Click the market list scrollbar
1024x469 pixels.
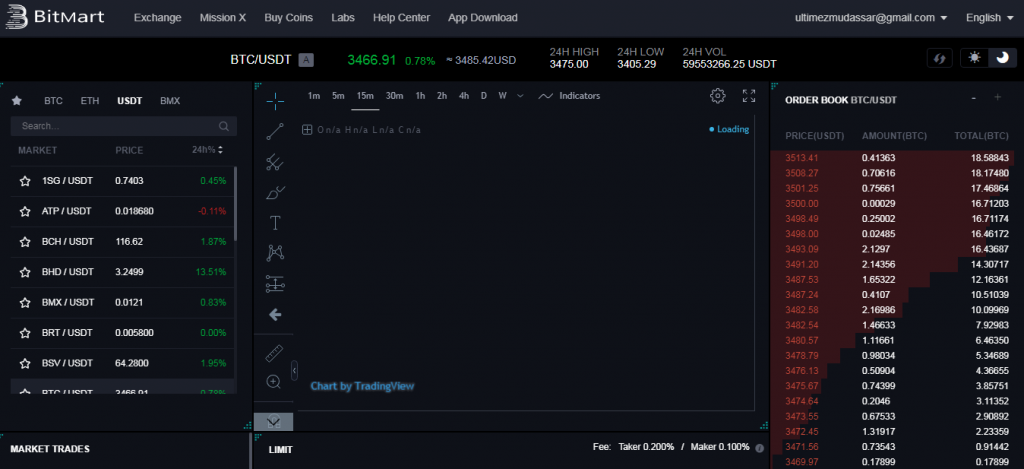tap(235, 204)
